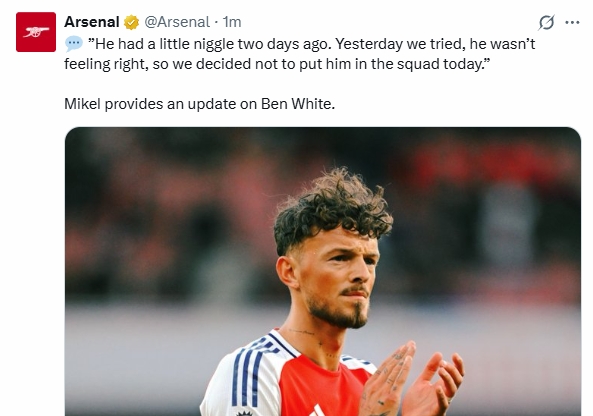Click the clapping hands in the photo
The width and height of the screenshot is (593, 416).
point(410,380)
